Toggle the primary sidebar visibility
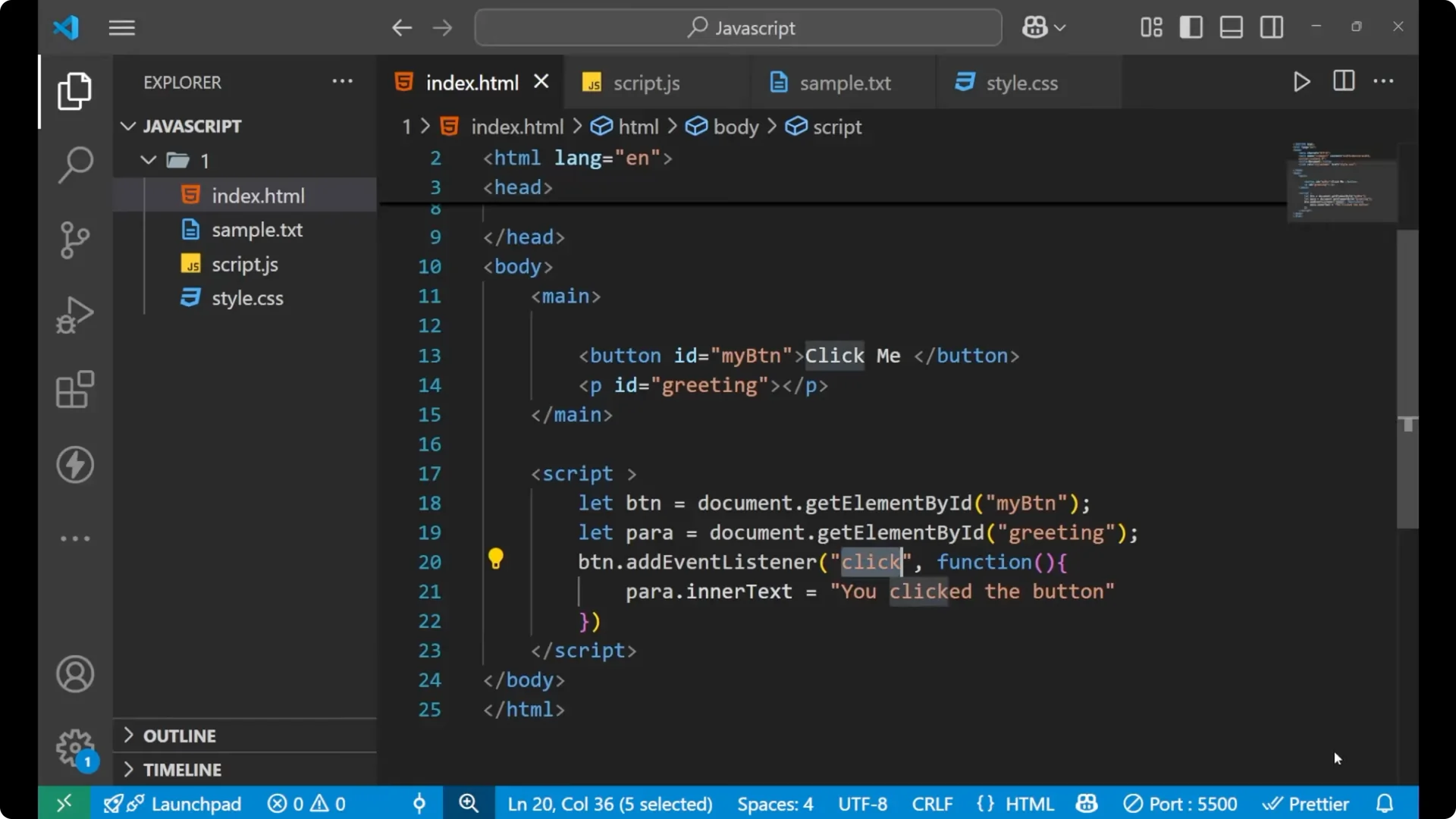Screen dimensions: 1456x819 (x=1191, y=27)
